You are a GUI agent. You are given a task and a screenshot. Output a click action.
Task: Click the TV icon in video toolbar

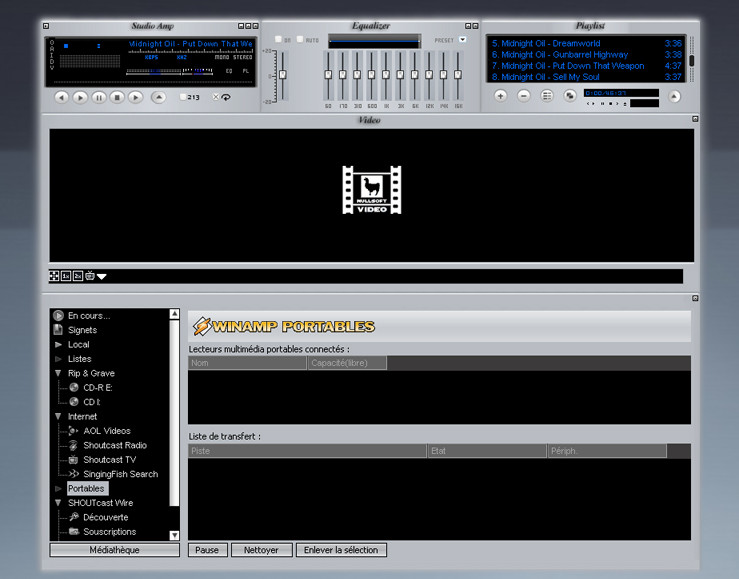90,276
